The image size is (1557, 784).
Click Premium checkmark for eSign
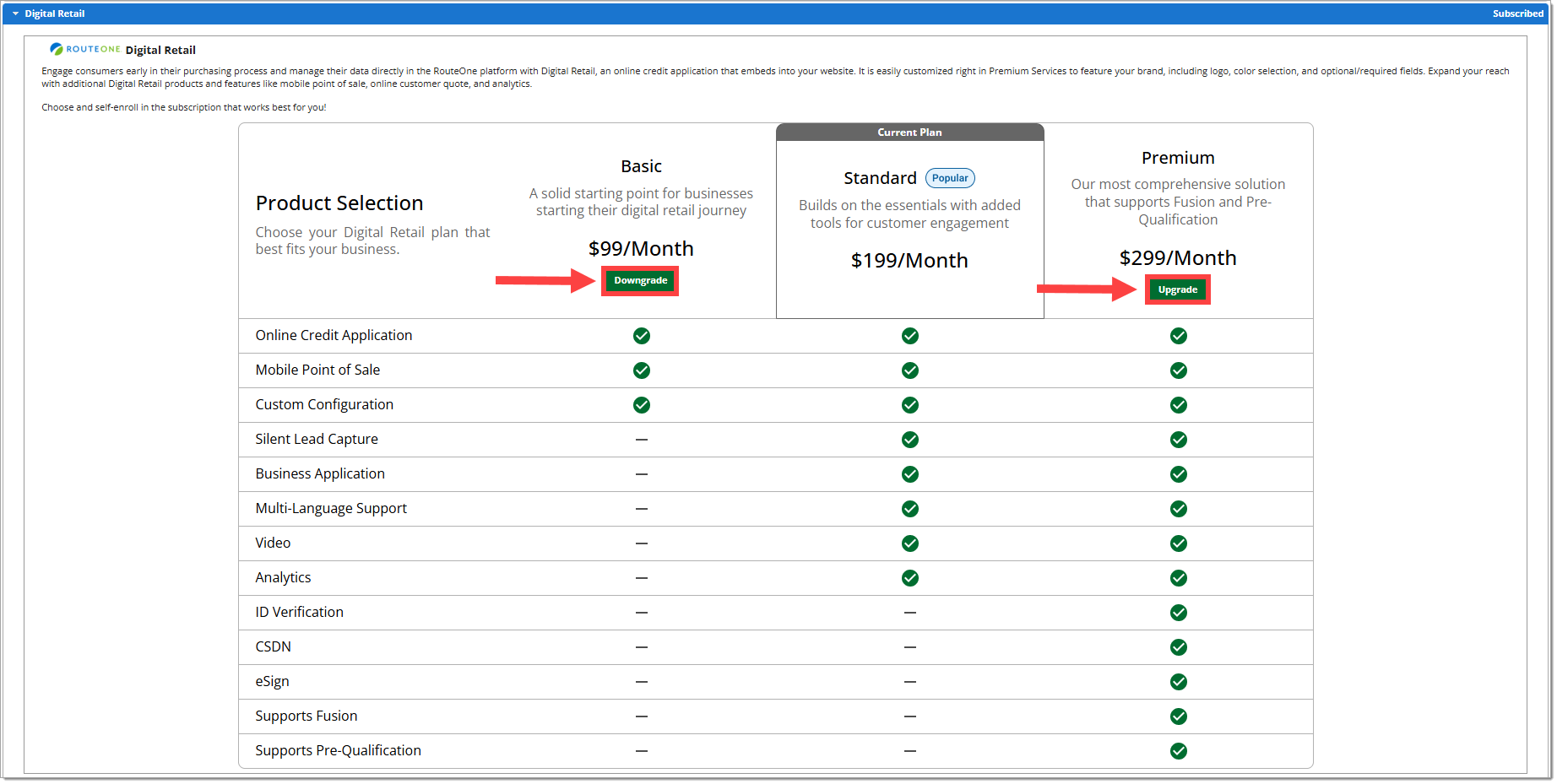click(x=1178, y=682)
